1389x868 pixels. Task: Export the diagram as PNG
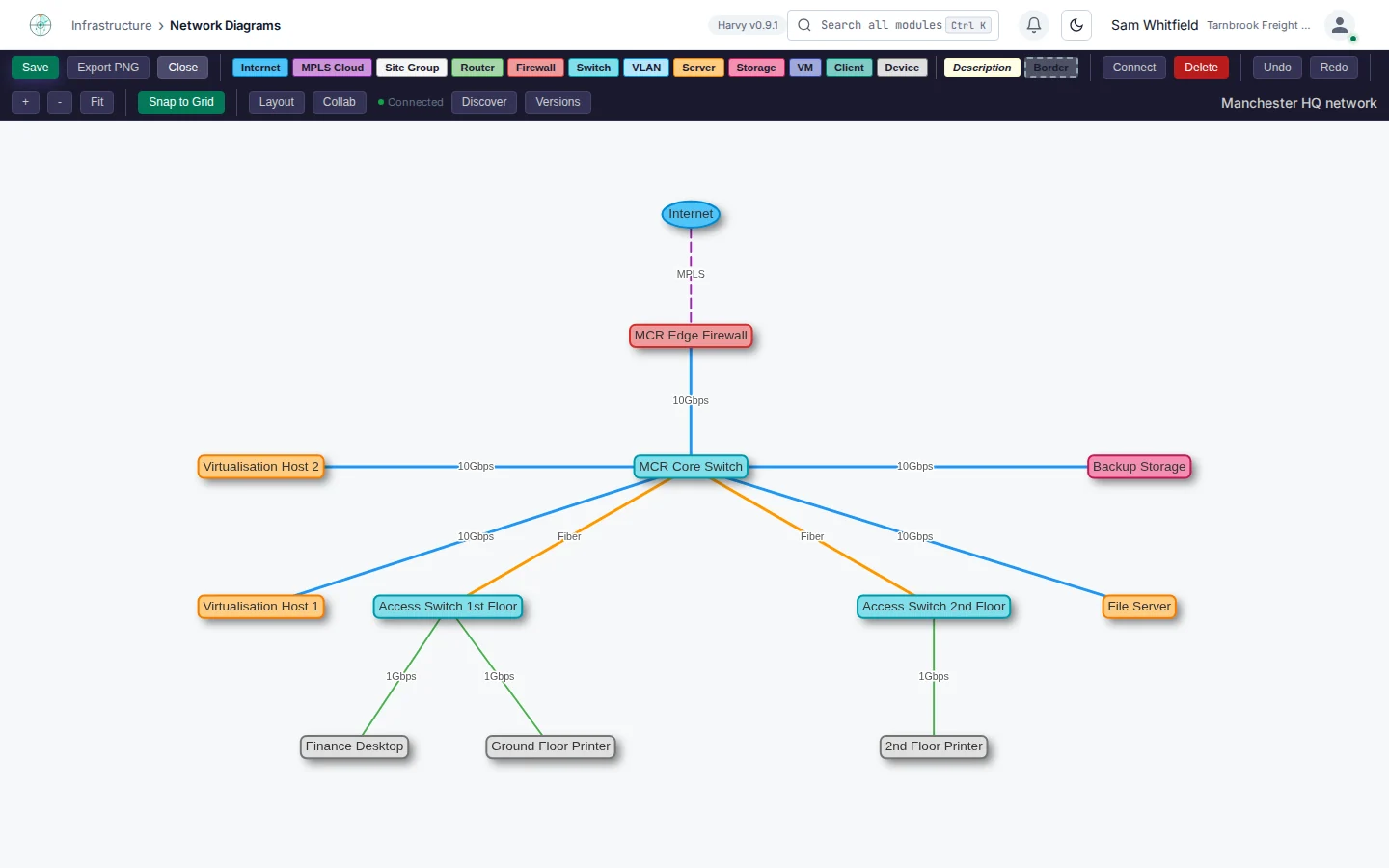pos(108,68)
